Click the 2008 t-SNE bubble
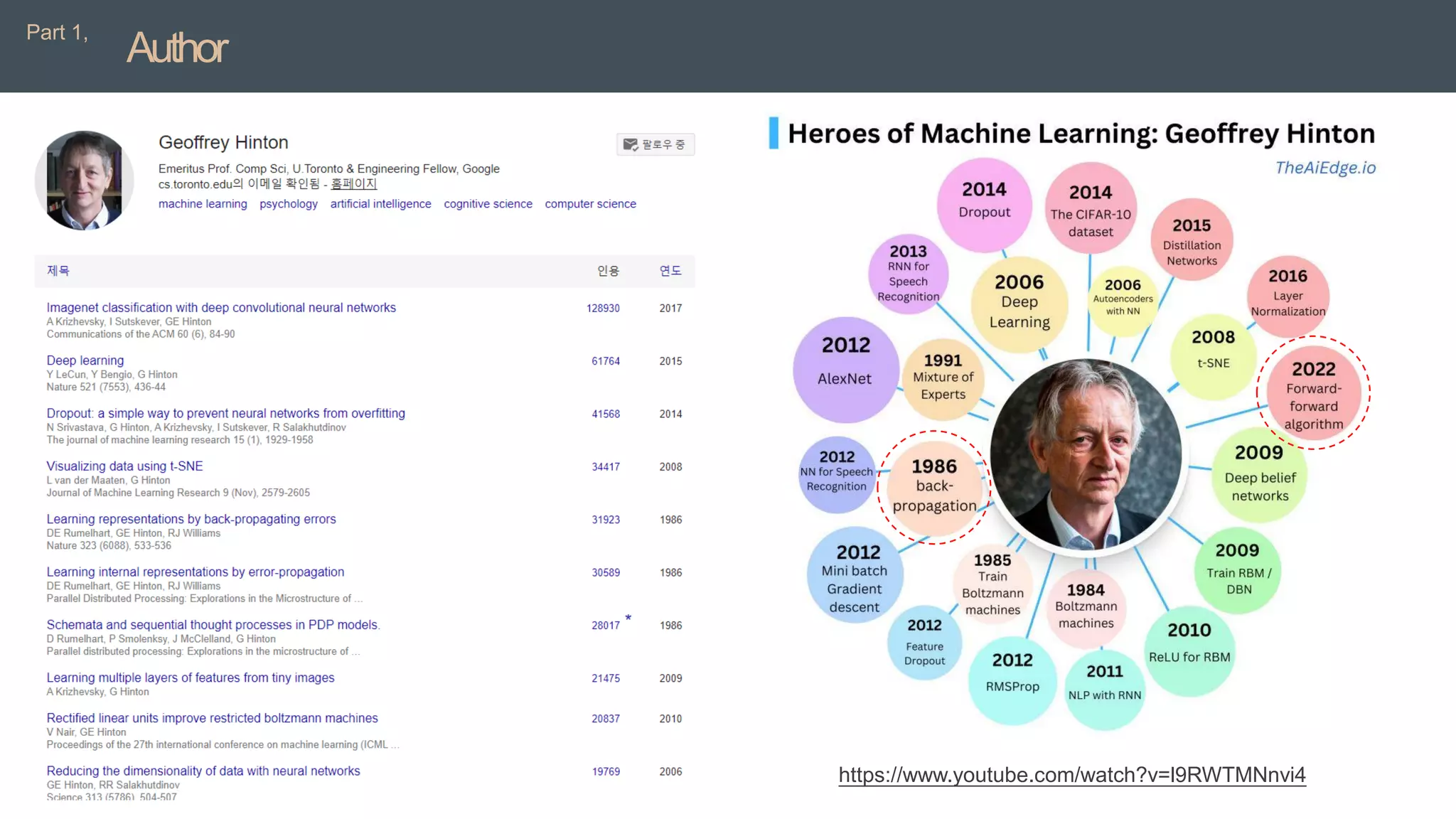The height and width of the screenshot is (819, 1456). (1213, 356)
